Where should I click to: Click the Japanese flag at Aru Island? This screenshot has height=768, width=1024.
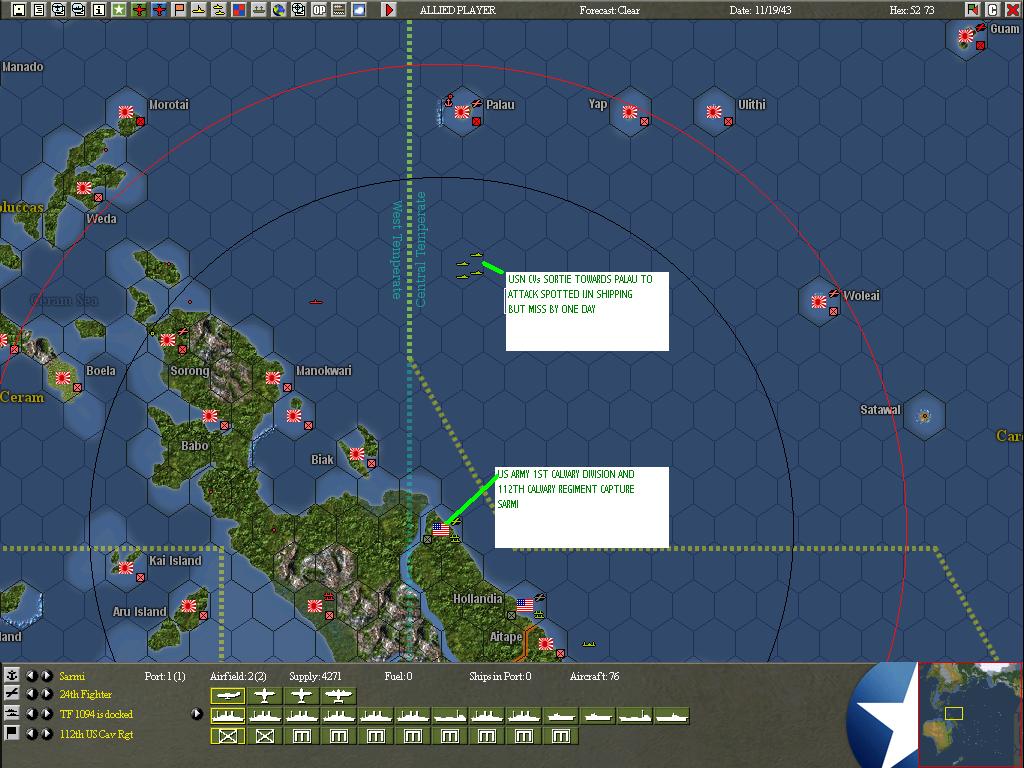point(189,606)
